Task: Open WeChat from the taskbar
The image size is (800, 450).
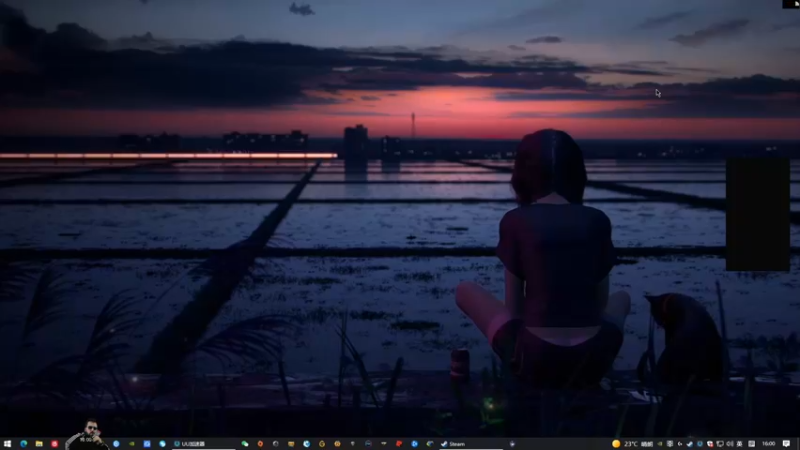Action: click(x=245, y=444)
